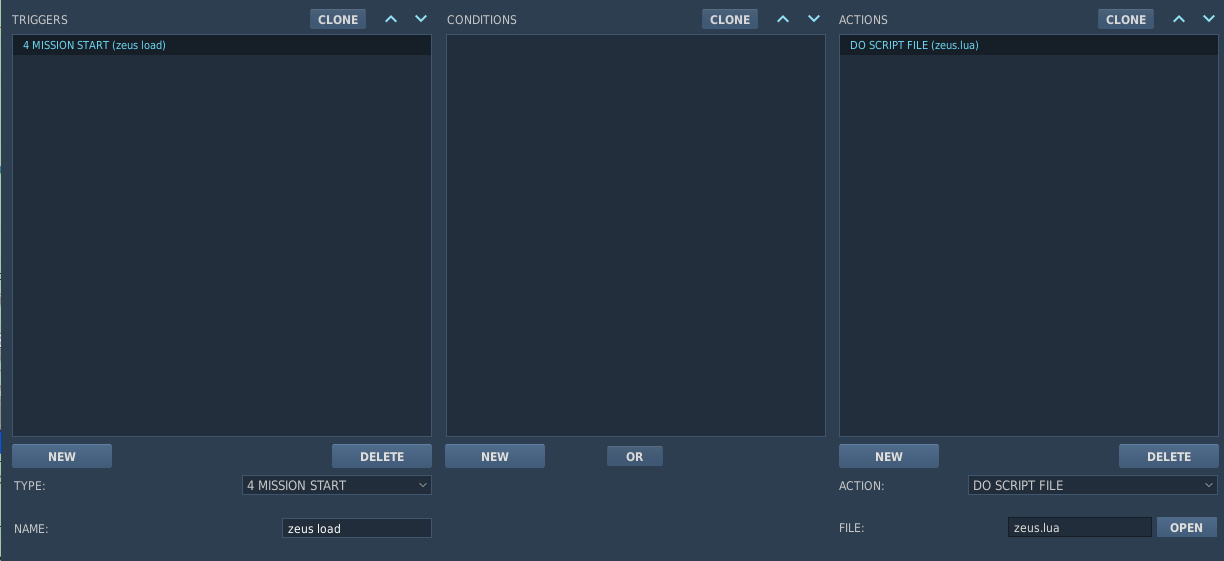Viewport: 1224px width, 561px height.
Task: Move trigger down with Triggers down arrow
Action: (421, 19)
